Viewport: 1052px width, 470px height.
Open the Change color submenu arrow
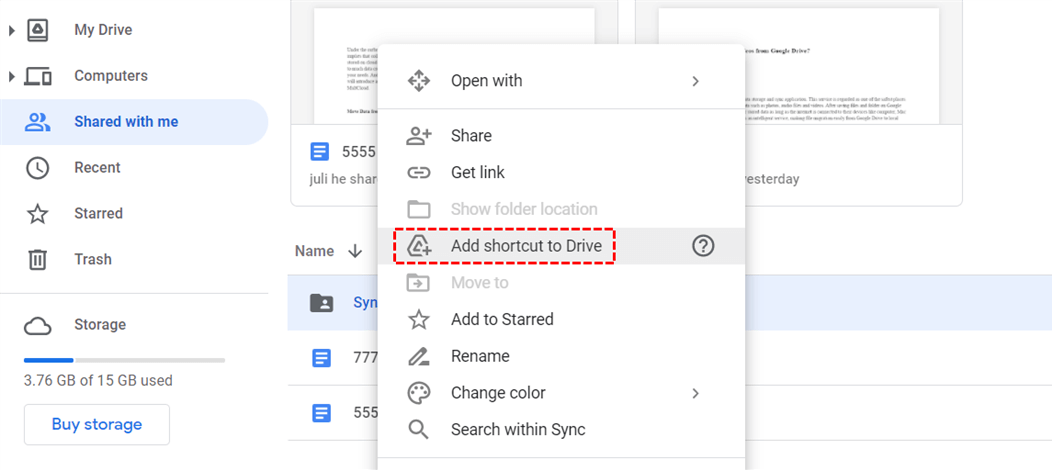[x=696, y=393]
